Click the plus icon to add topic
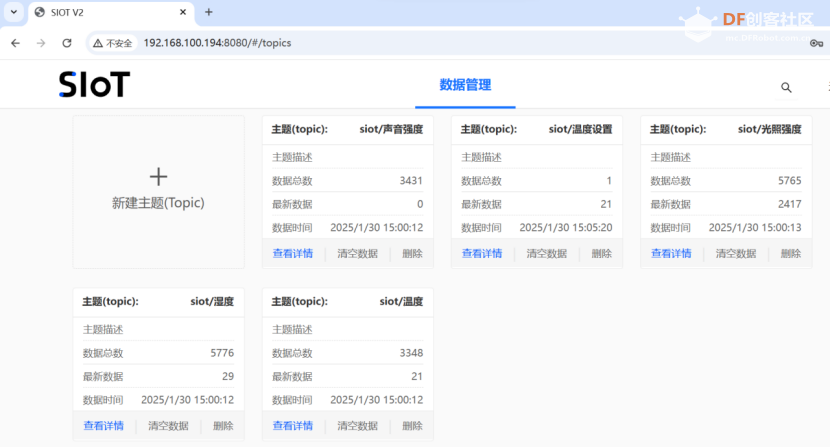This screenshot has width=831, height=447. coord(158,177)
